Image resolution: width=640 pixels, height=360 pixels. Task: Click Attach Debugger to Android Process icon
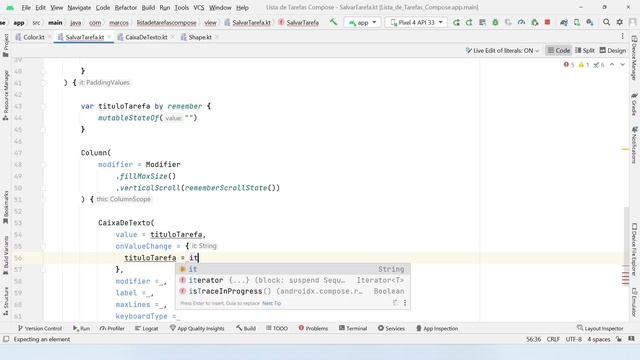point(534,22)
